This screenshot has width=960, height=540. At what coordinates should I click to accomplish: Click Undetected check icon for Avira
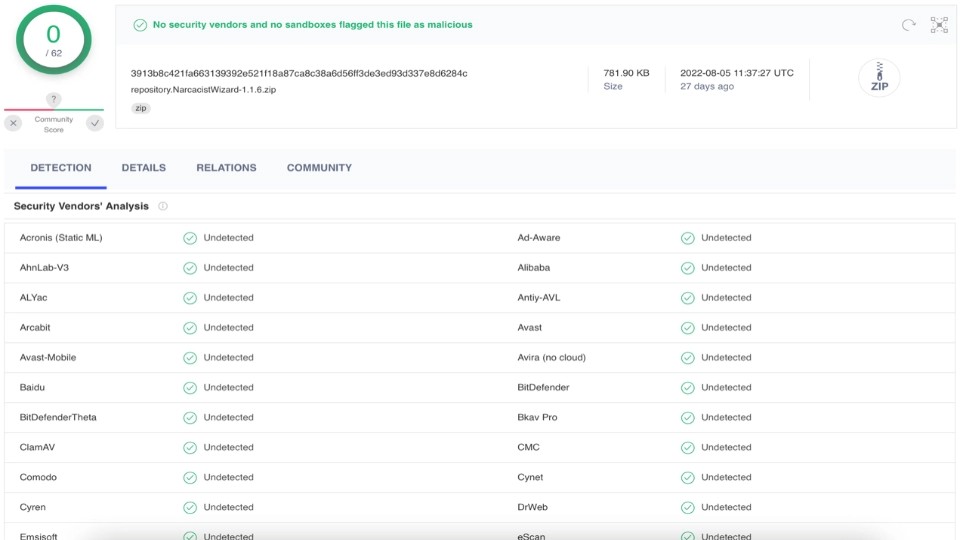click(688, 358)
